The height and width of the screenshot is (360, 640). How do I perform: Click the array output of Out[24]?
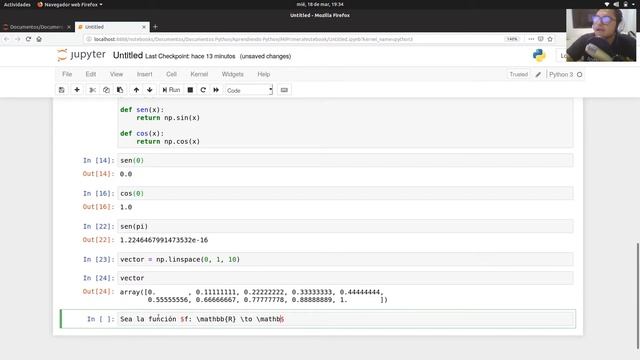click(x=253, y=296)
